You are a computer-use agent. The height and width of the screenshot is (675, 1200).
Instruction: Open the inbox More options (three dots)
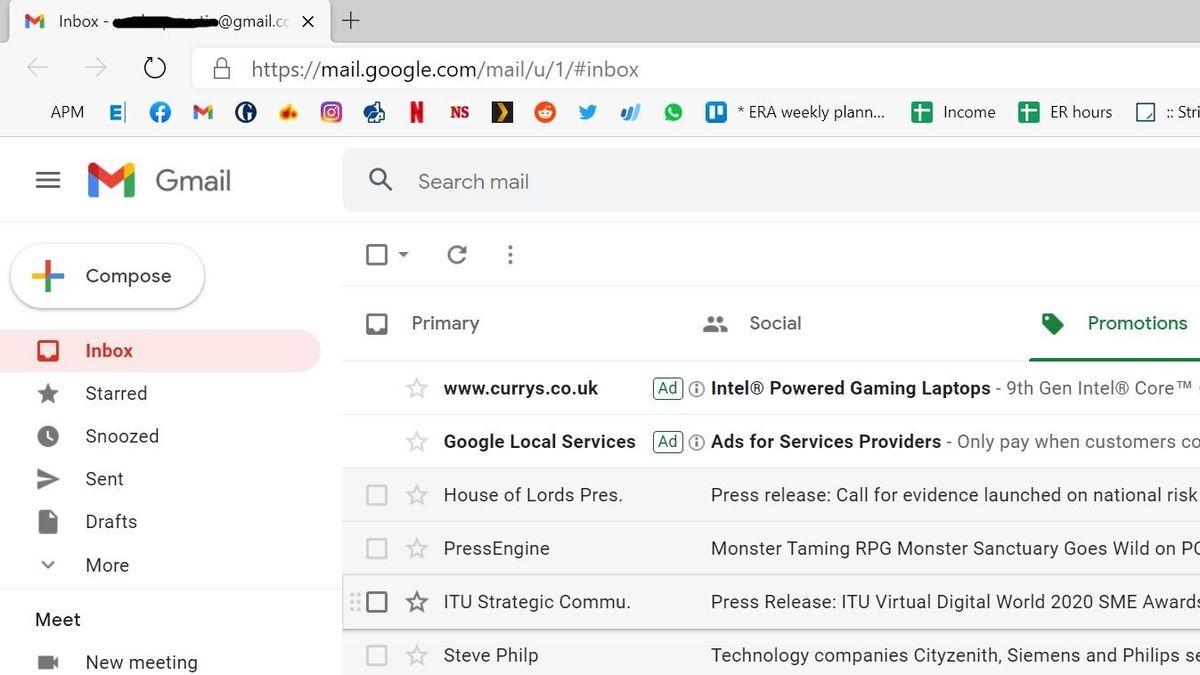510,255
